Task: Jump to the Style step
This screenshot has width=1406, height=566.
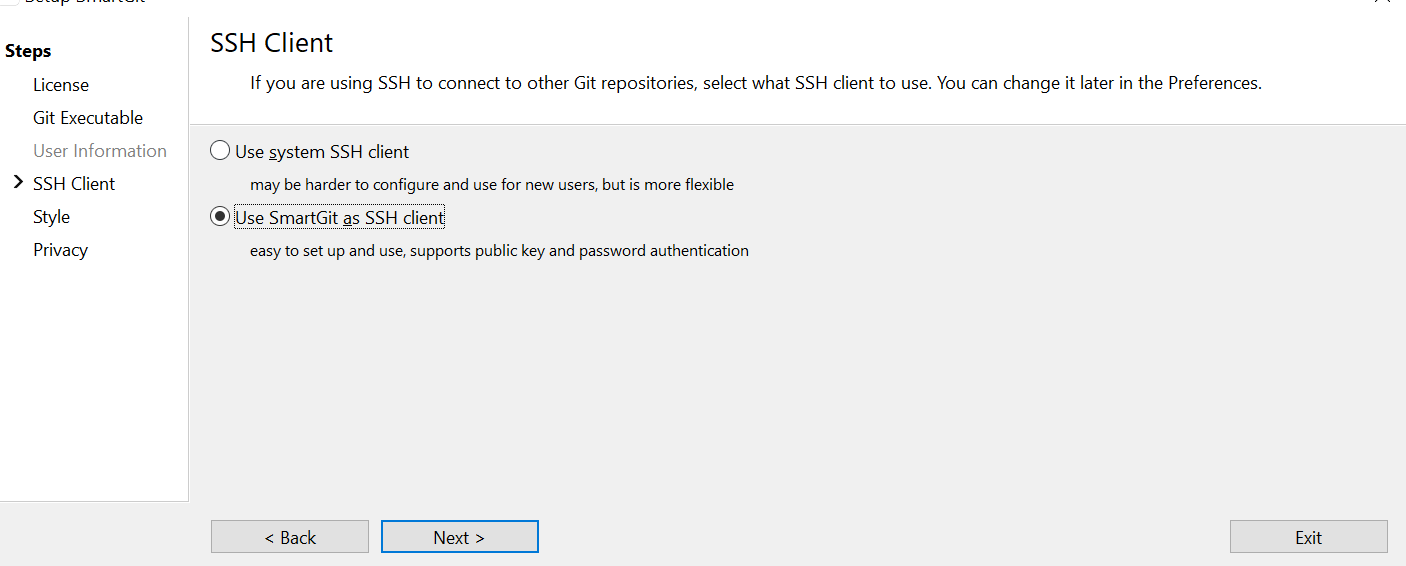Action: [x=52, y=217]
